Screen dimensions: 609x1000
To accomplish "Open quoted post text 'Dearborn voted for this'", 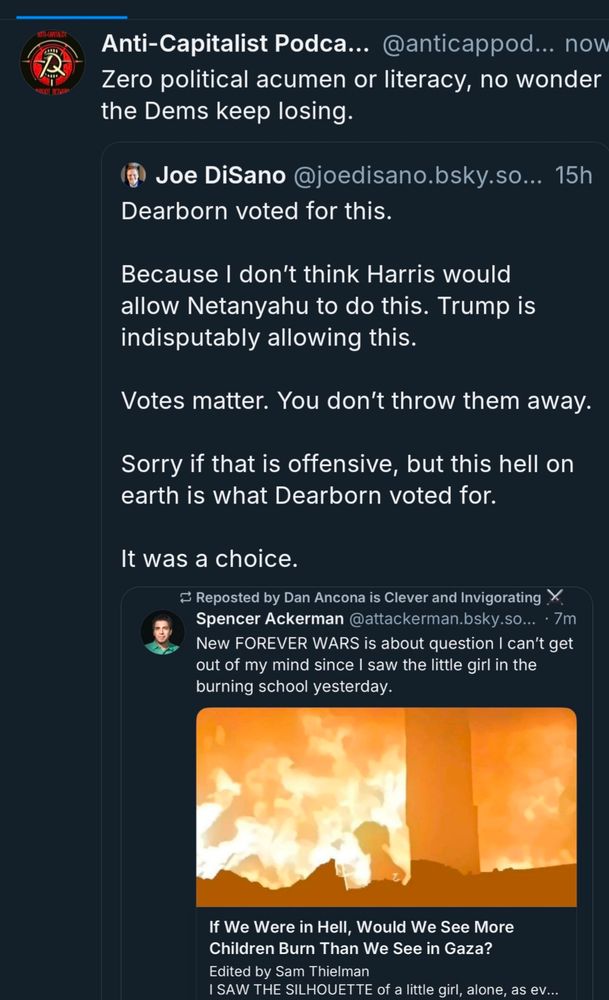I will (256, 211).
